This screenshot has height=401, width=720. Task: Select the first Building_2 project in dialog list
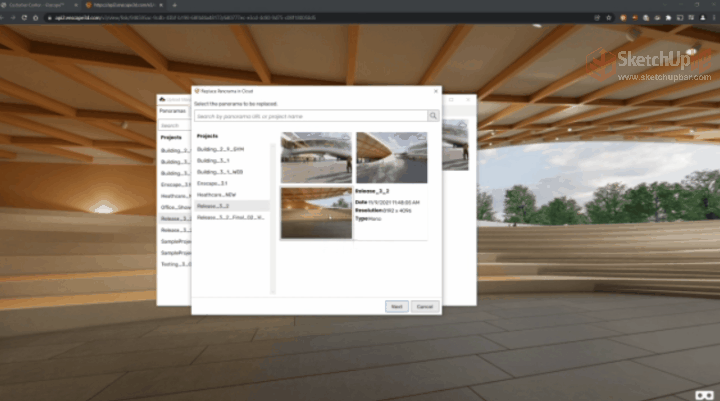[220, 149]
